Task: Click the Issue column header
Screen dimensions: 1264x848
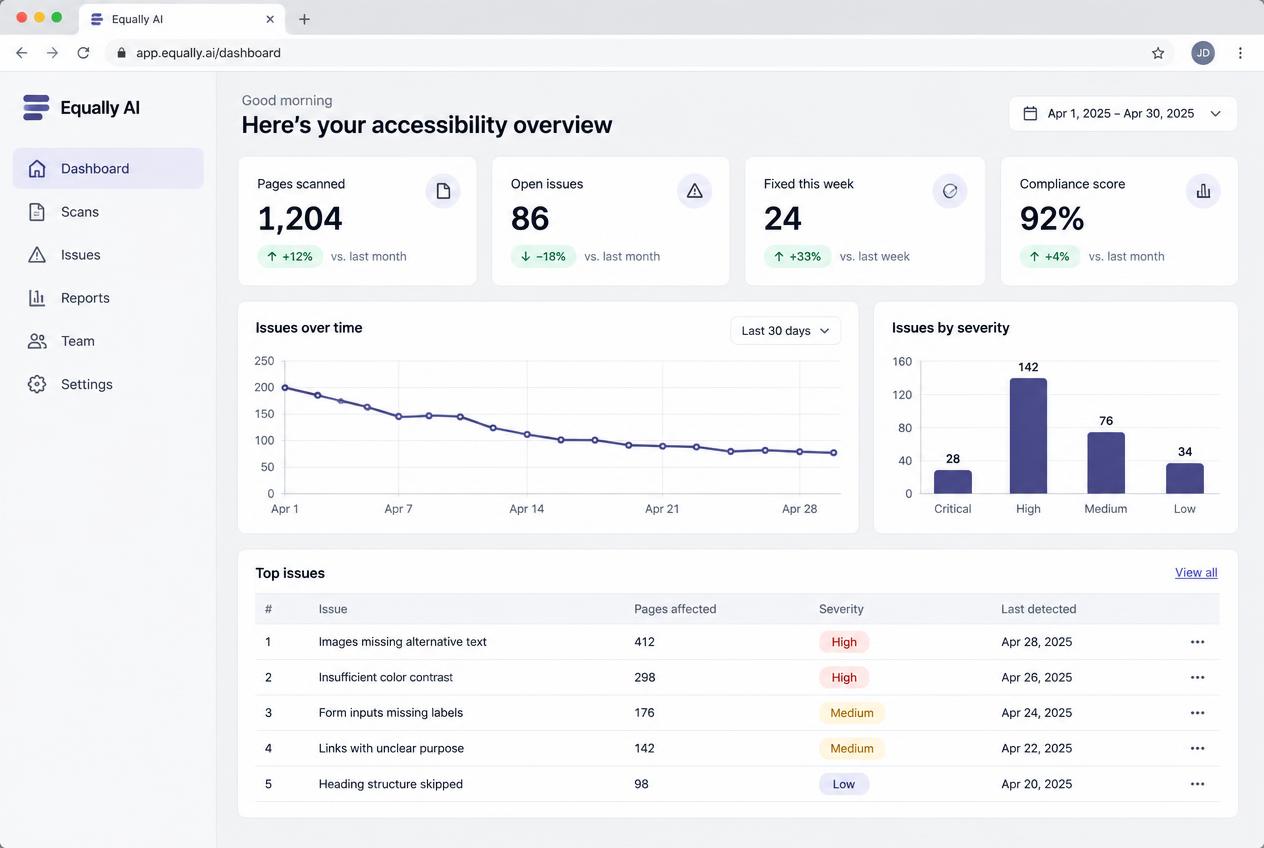Action: click(x=333, y=609)
